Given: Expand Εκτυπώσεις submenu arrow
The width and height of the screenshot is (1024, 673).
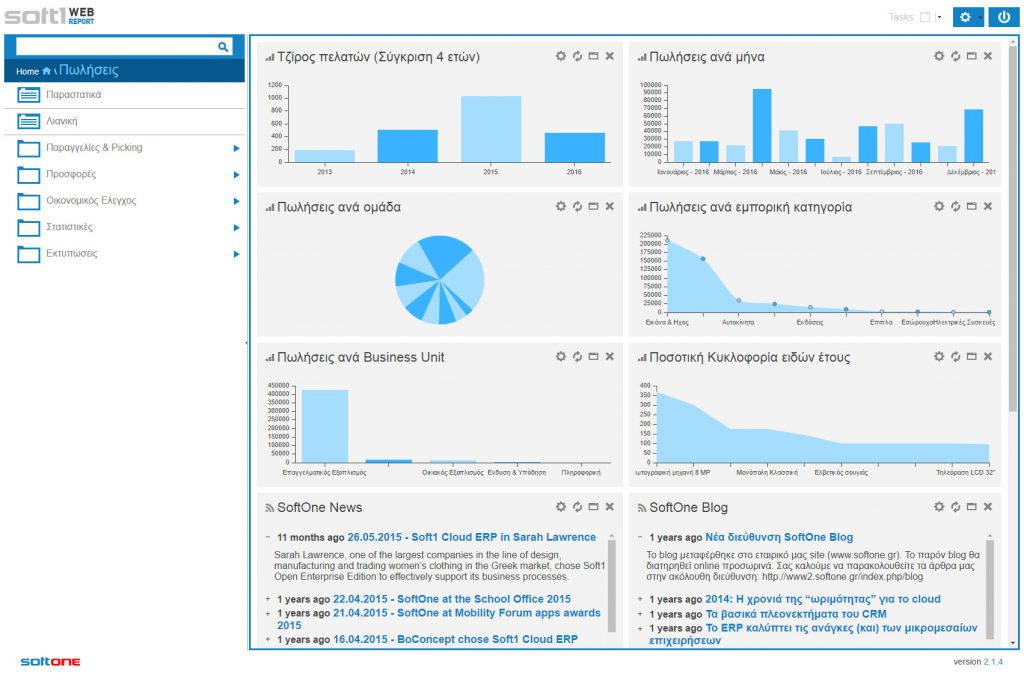Looking at the screenshot, I should click(x=236, y=254).
